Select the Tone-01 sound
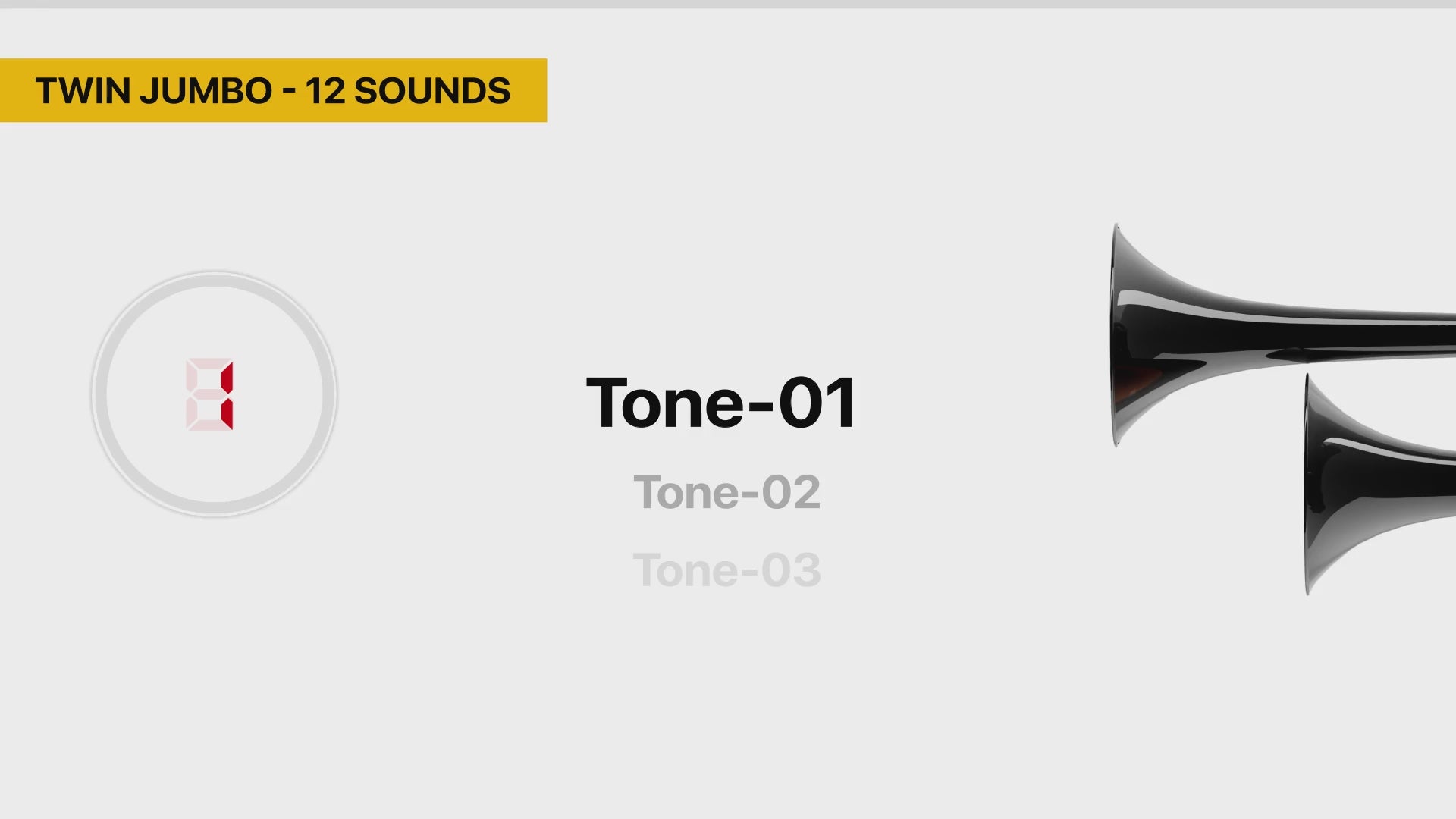Screen dimensions: 1456x819 (x=721, y=403)
